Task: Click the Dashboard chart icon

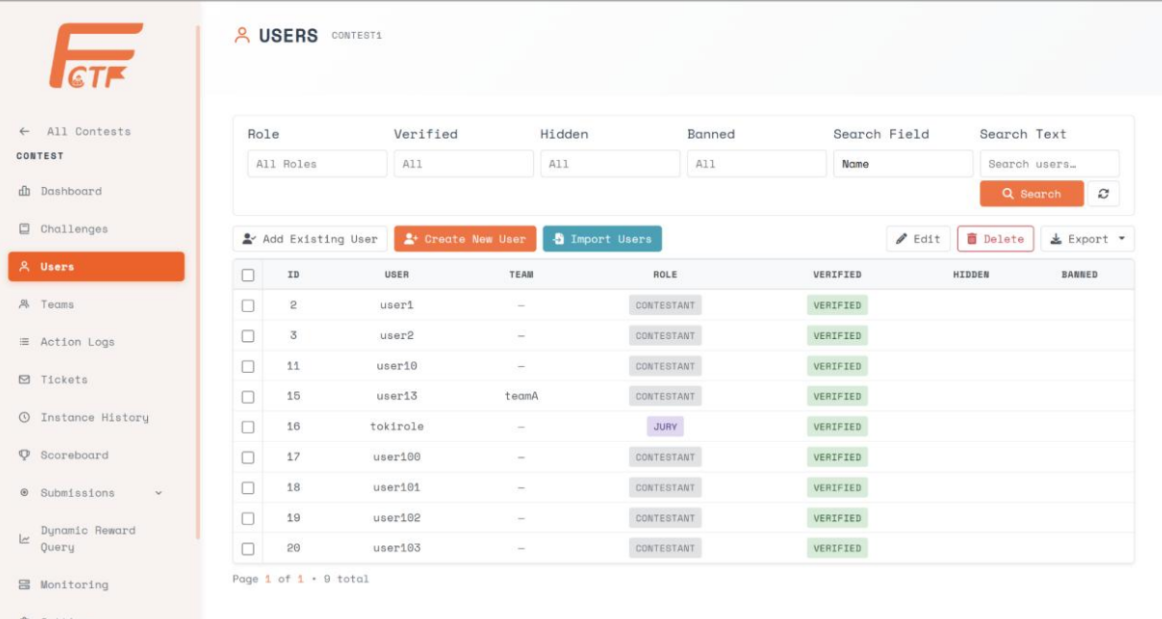Action: click(x=24, y=191)
